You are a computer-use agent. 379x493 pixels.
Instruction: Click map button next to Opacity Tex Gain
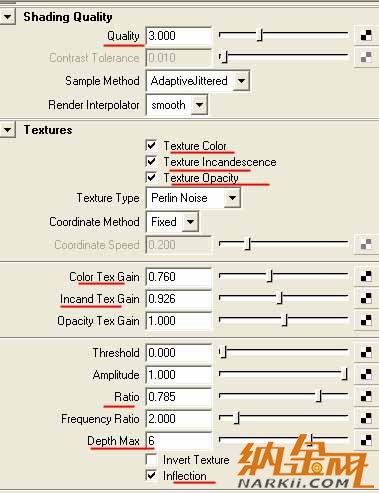(x=366, y=321)
